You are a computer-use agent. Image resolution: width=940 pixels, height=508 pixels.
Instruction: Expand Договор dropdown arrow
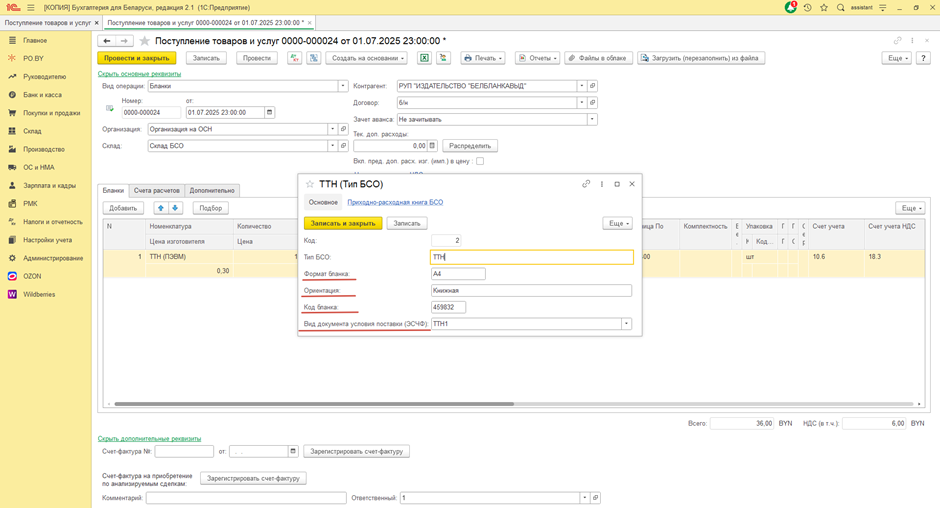pyautogui.click(x=582, y=103)
